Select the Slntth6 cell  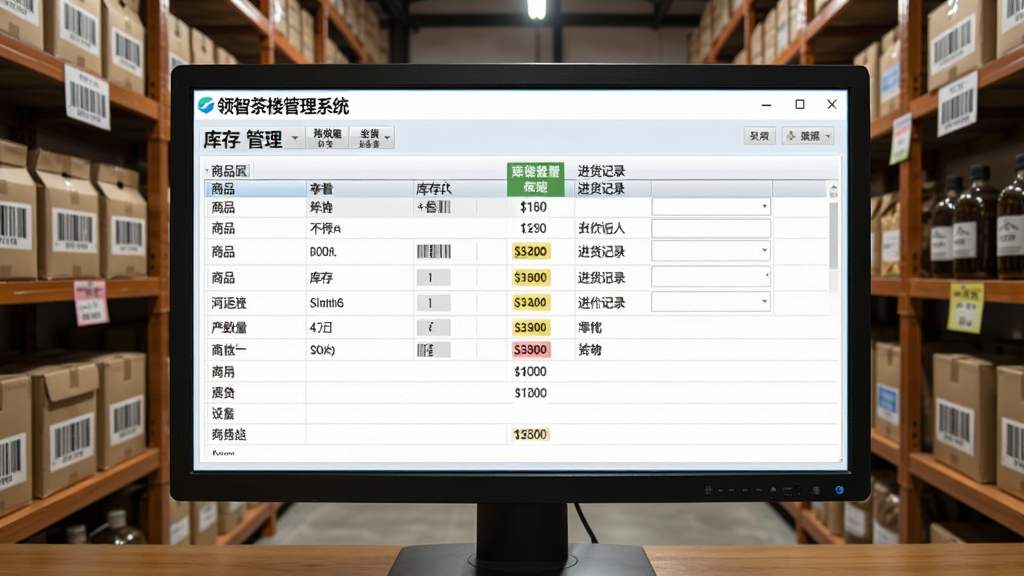click(x=327, y=303)
